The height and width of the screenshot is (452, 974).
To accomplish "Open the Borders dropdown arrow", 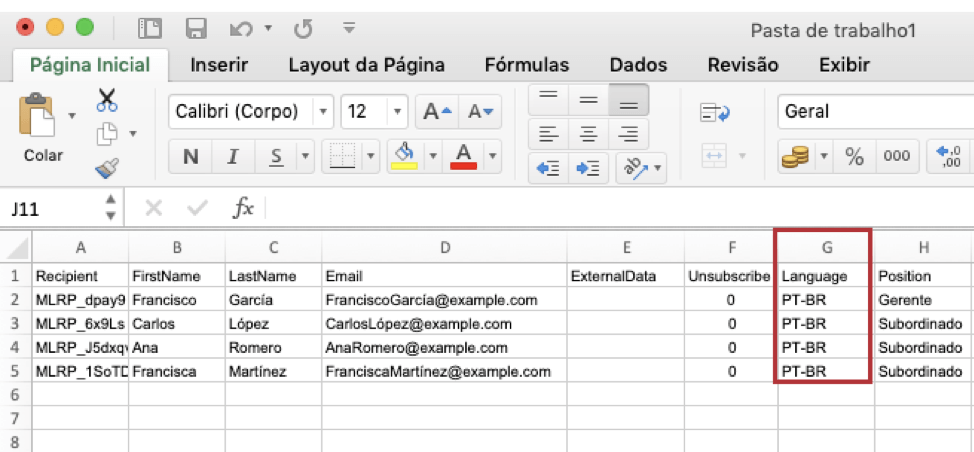I will (371, 156).
